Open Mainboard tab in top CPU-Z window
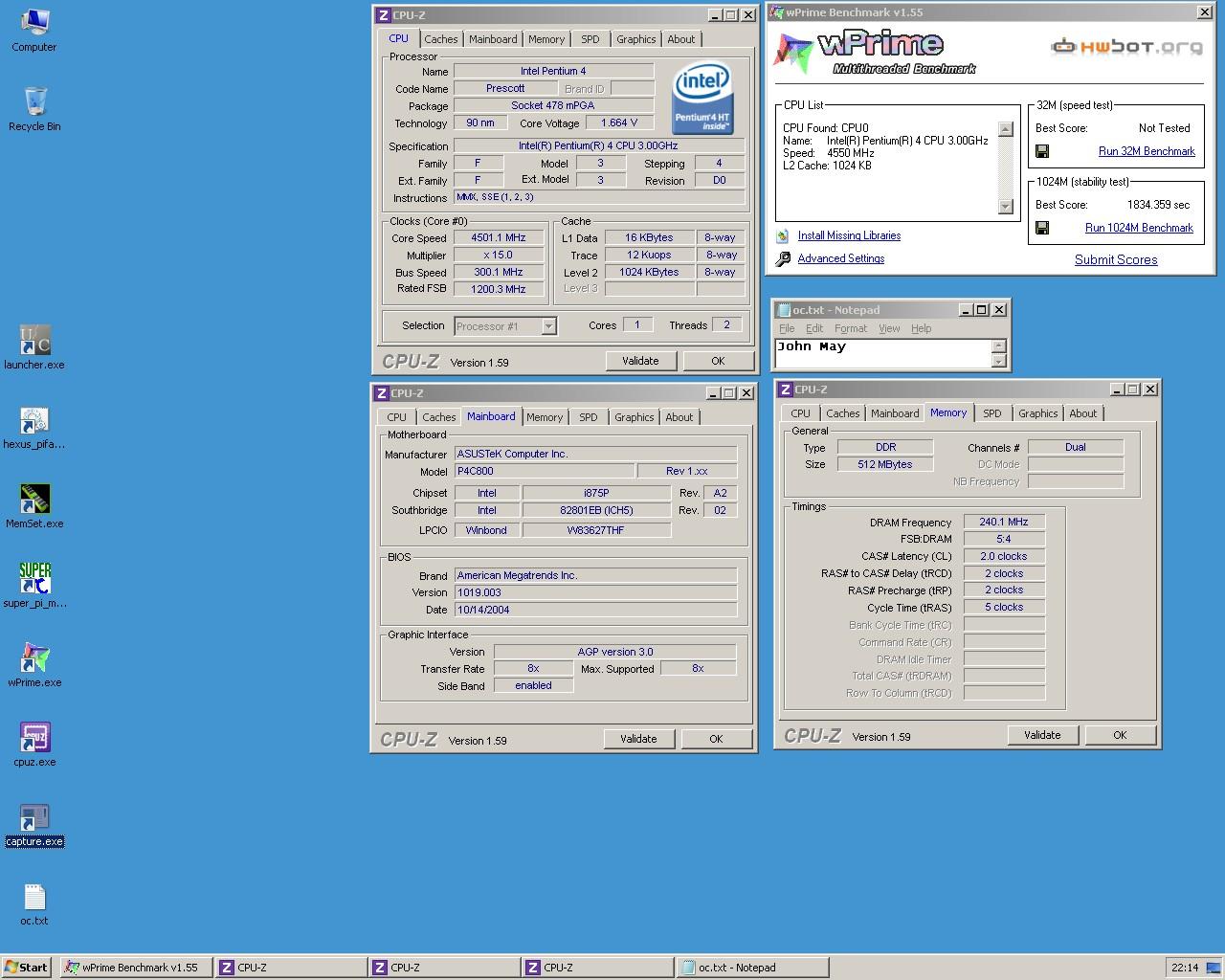The height and width of the screenshot is (980, 1225). [493, 39]
